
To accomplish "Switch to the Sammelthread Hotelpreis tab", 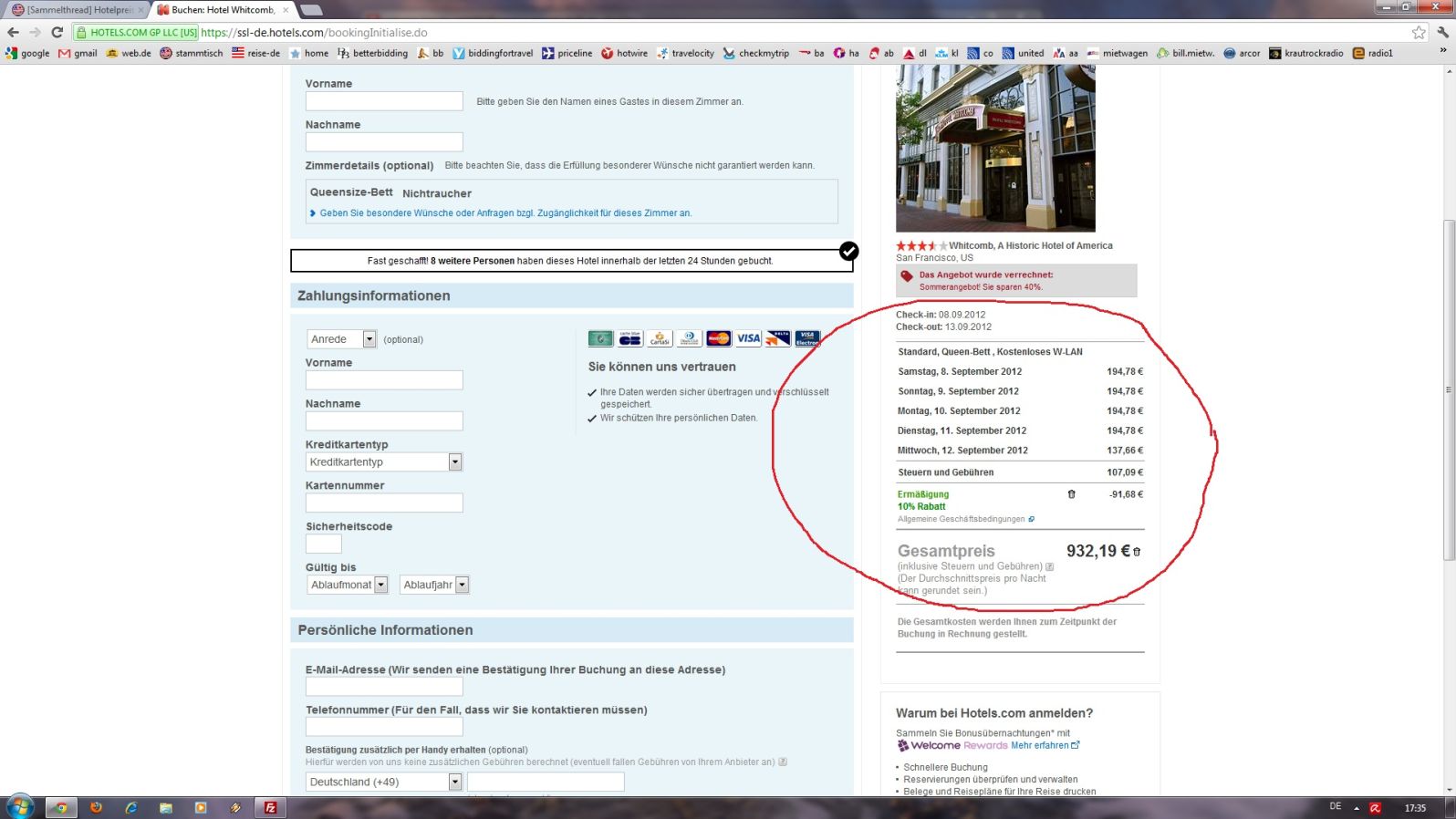I will (77, 10).
